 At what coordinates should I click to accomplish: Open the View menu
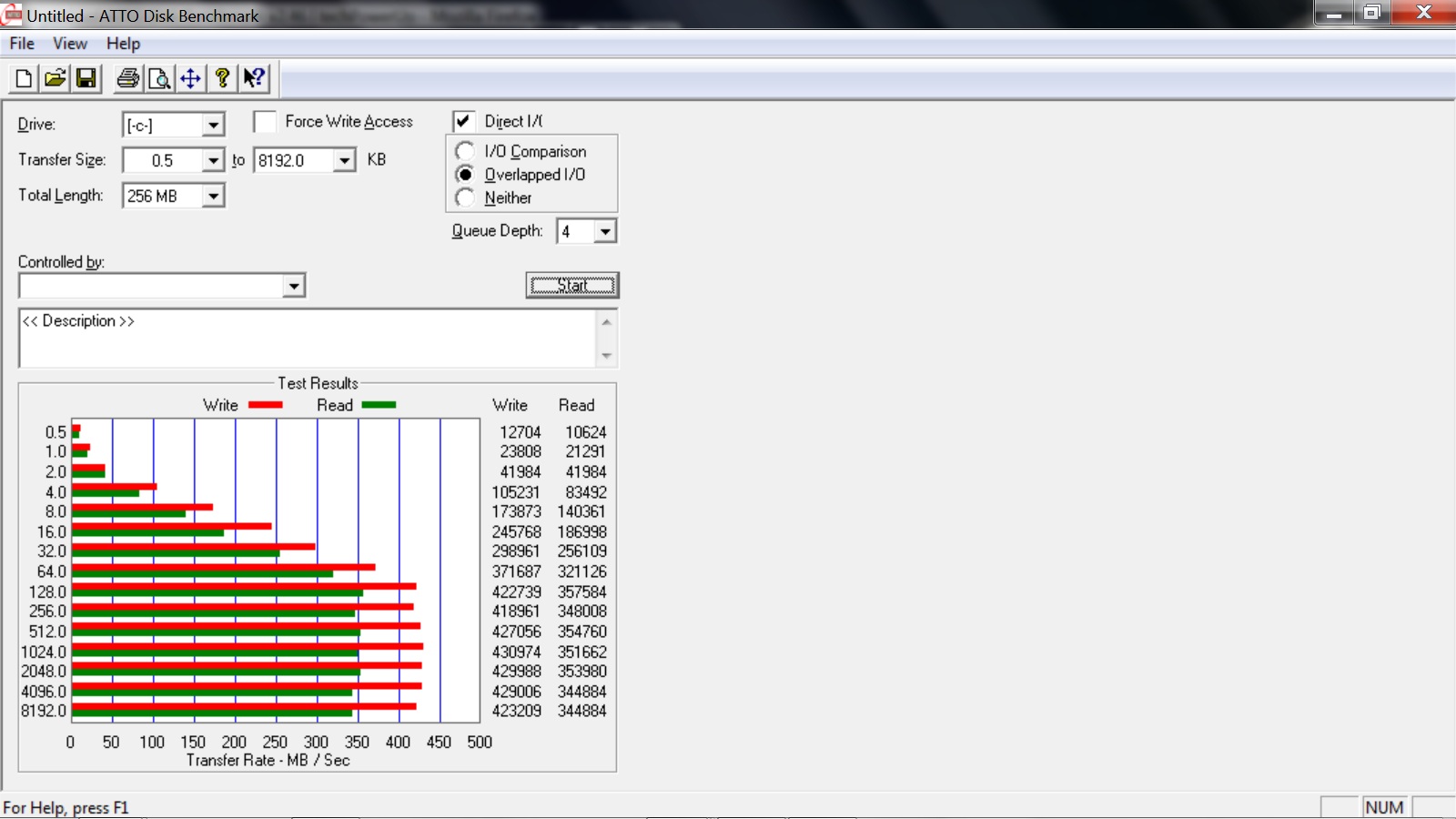coord(70,44)
